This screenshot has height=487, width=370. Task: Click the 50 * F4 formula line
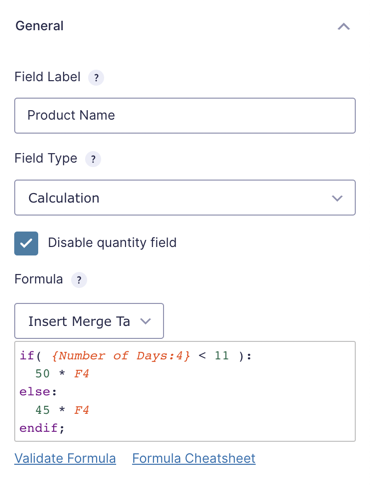tap(62, 374)
